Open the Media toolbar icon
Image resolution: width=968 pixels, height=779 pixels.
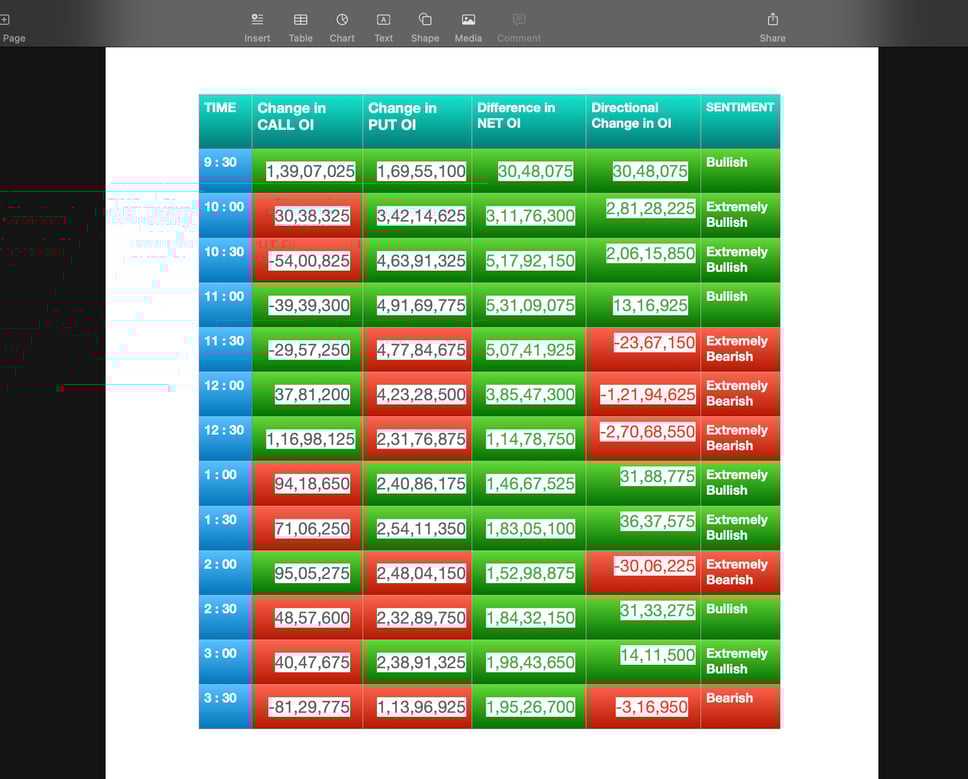pyautogui.click(x=469, y=20)
